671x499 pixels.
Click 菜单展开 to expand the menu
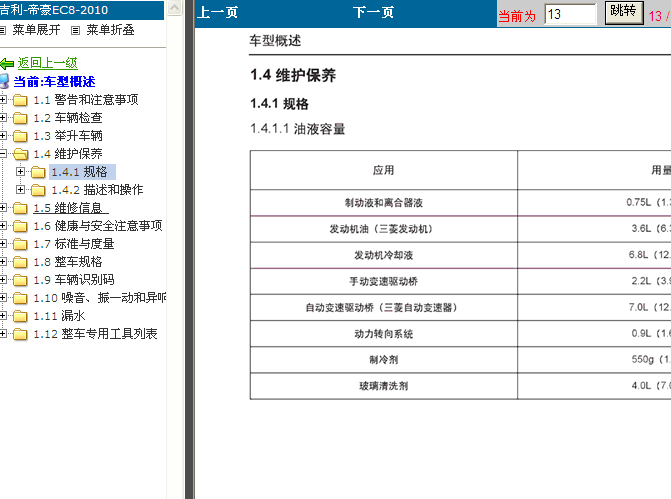point(36,30)
